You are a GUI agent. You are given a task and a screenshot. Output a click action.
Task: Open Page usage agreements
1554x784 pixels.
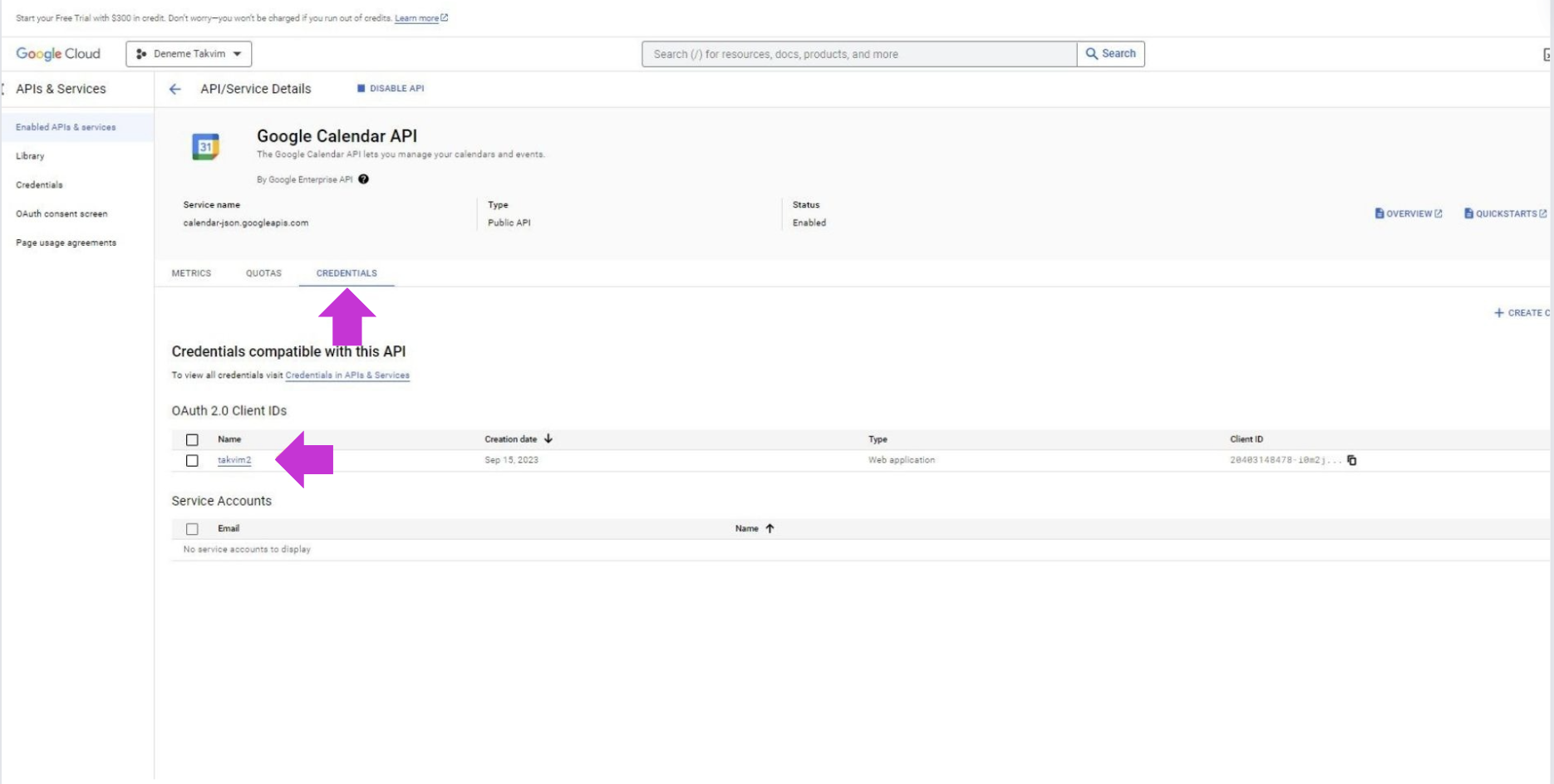pos(66,243)
